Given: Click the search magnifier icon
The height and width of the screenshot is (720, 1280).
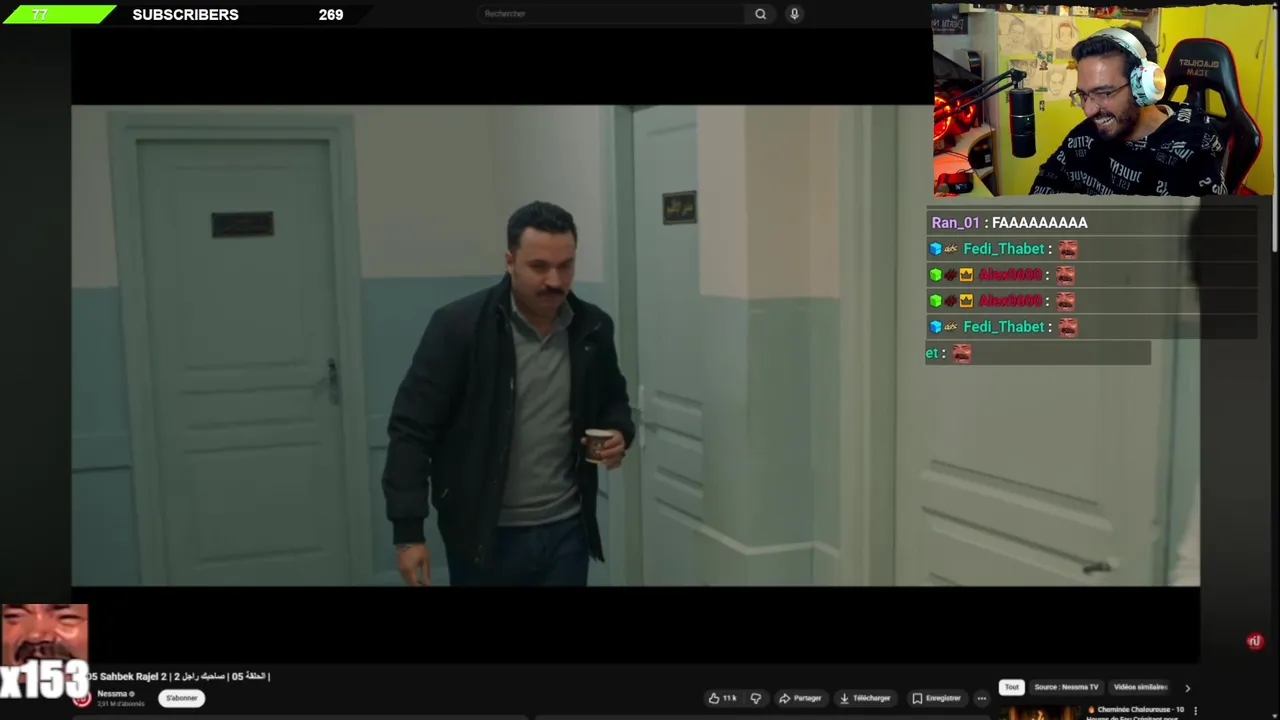Looking at the screenshot, I should 760,14.
